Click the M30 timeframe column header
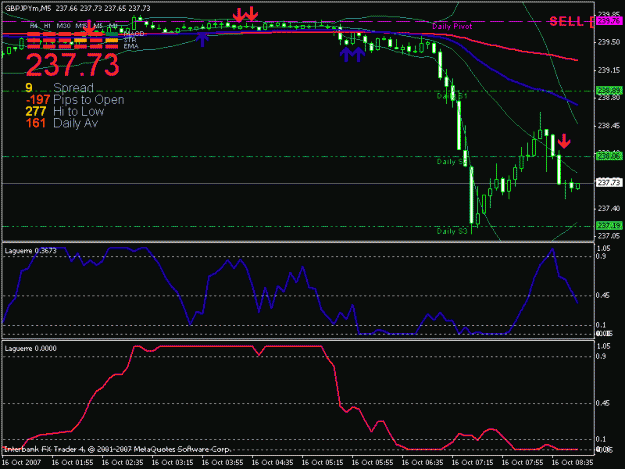 (x=64, y=26)
